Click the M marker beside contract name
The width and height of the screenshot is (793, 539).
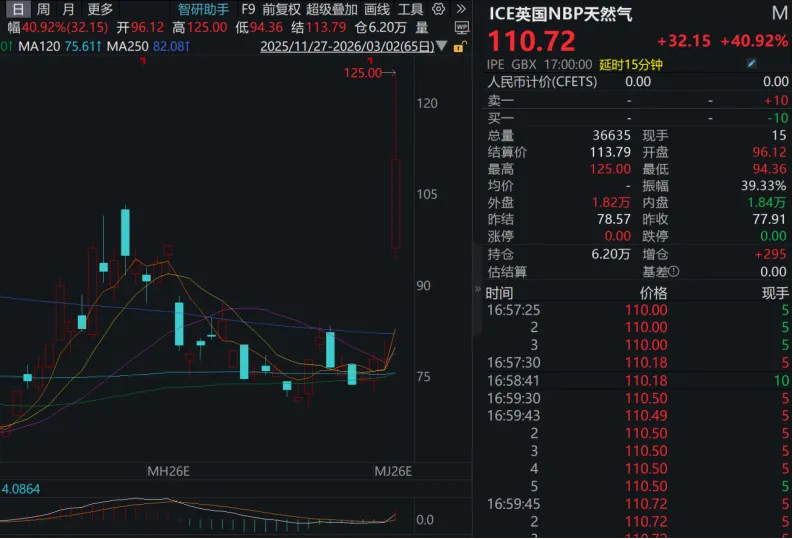coord(779,14)
